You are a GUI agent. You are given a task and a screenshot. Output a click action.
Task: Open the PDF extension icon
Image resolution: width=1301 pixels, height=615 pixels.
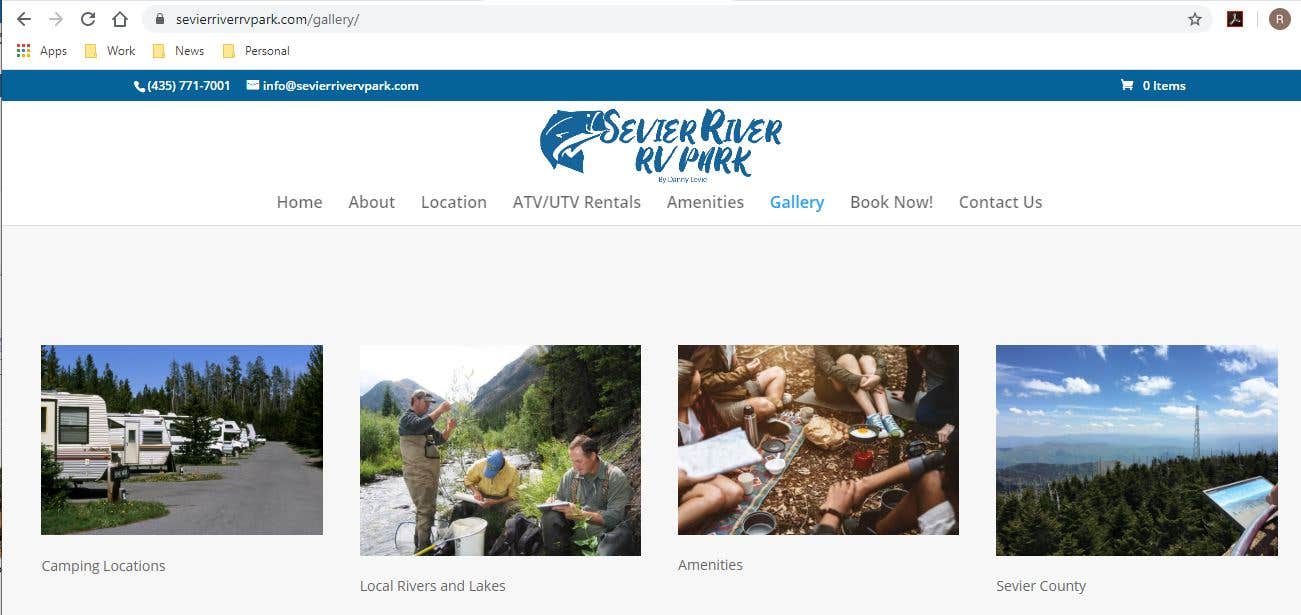coord(1235,19)
